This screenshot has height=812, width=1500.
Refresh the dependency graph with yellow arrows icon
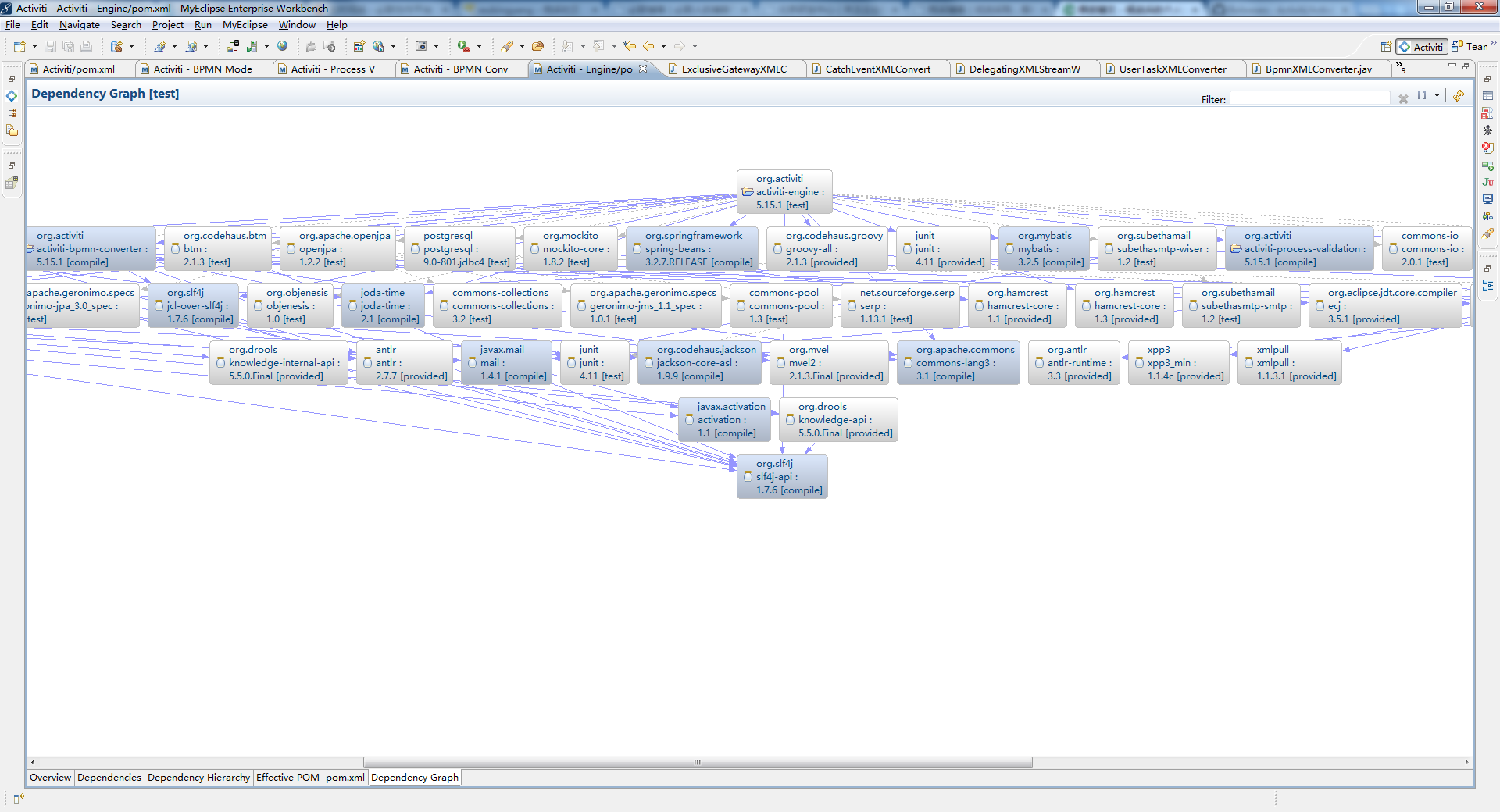1459,96
